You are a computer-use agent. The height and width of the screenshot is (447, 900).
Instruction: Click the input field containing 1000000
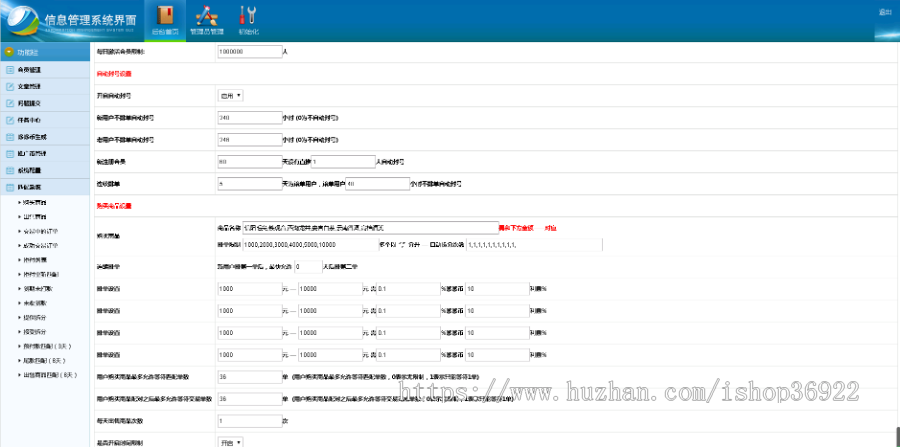pyautogui.click(x=248, y=50)
